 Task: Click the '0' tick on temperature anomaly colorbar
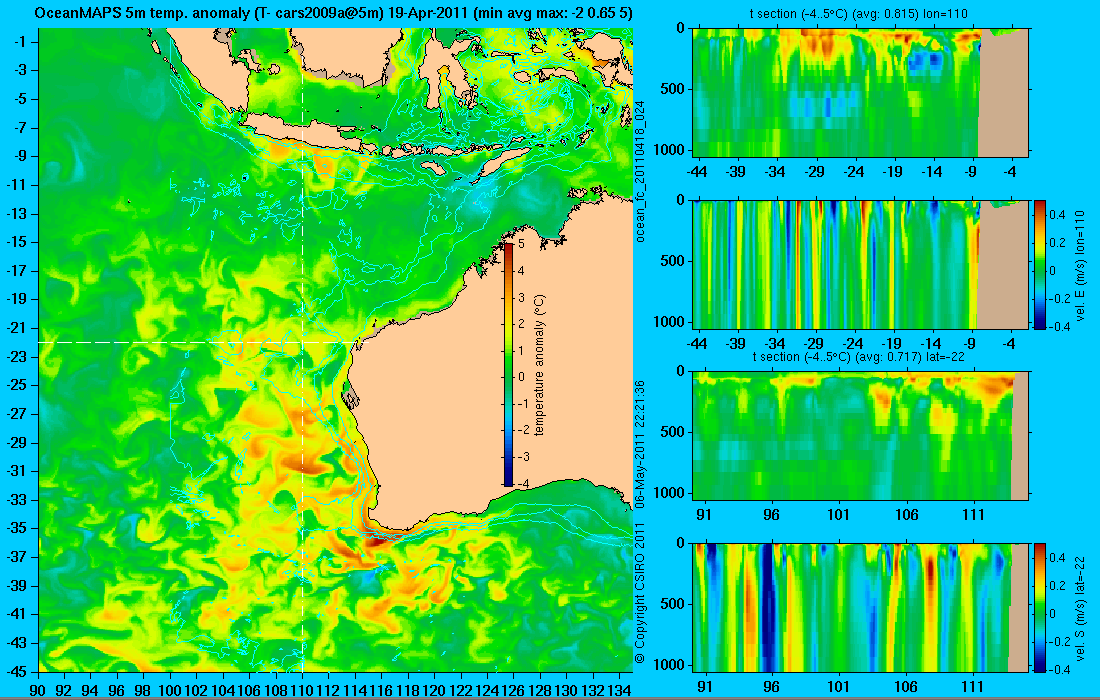click(x=521, y=377)
